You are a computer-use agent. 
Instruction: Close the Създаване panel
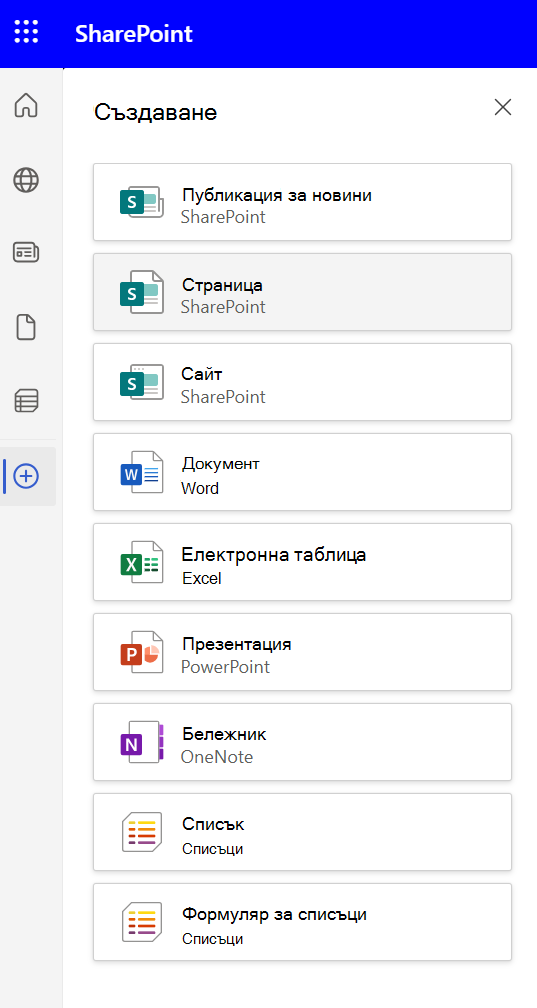tap(503, 107)
